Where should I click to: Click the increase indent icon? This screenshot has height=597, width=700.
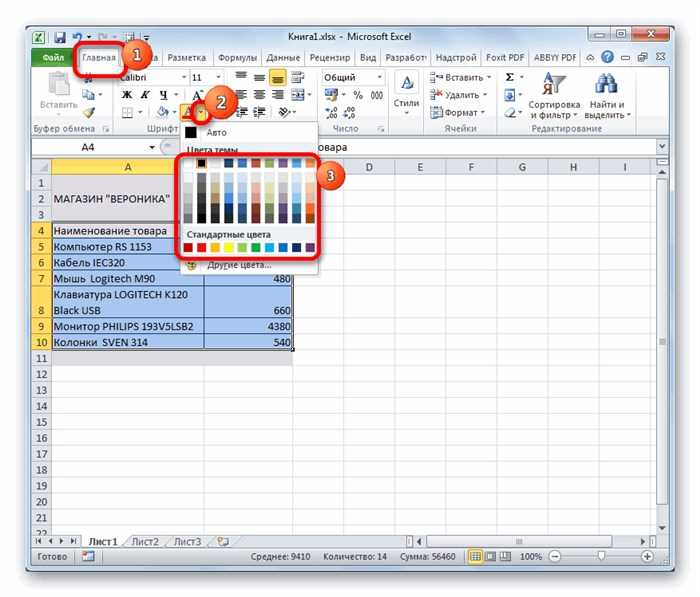(259, 112)
